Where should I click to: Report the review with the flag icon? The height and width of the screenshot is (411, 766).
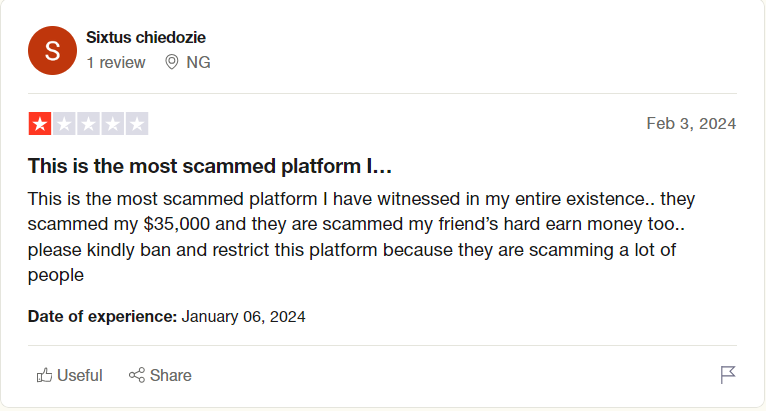728,375
